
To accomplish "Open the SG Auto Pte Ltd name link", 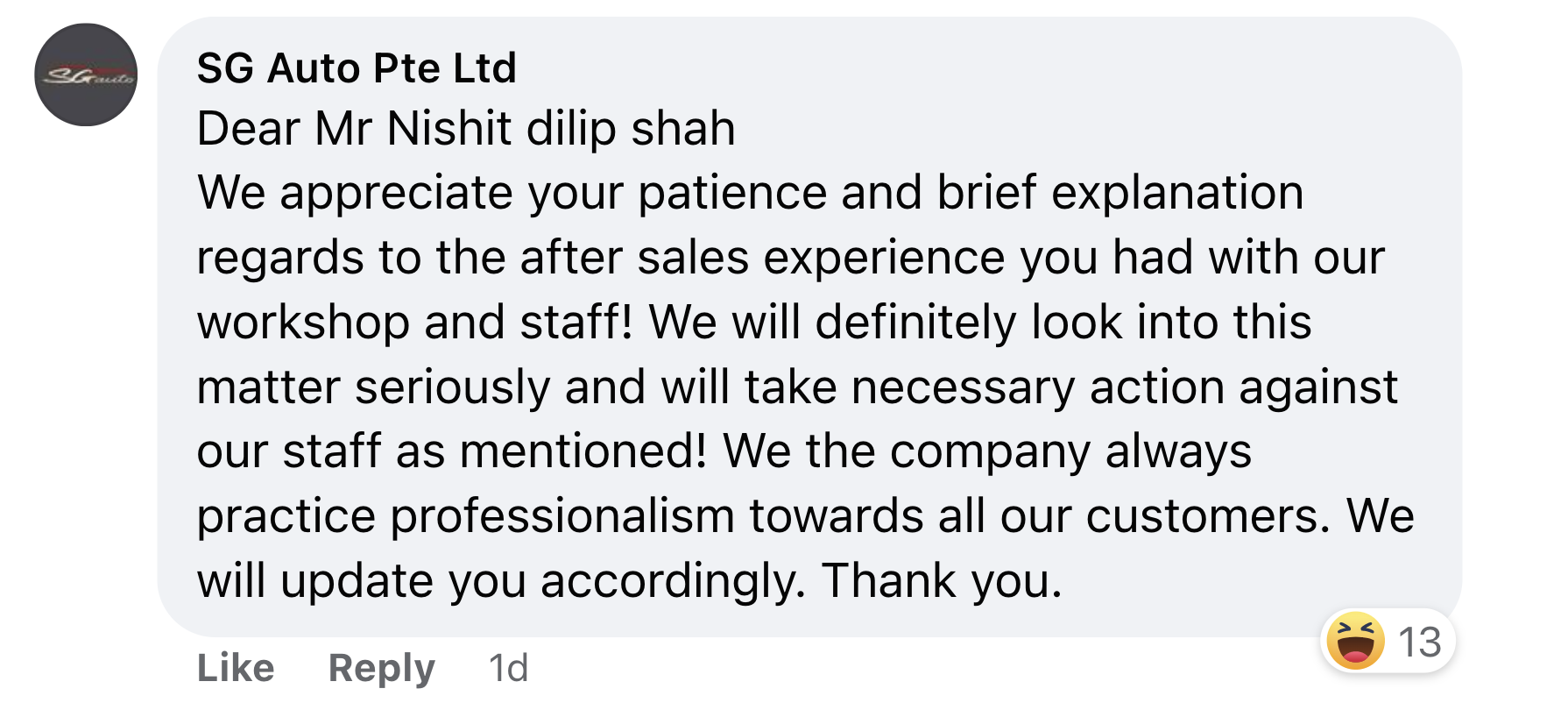I will pyautogui.click(x=357, y=68).
